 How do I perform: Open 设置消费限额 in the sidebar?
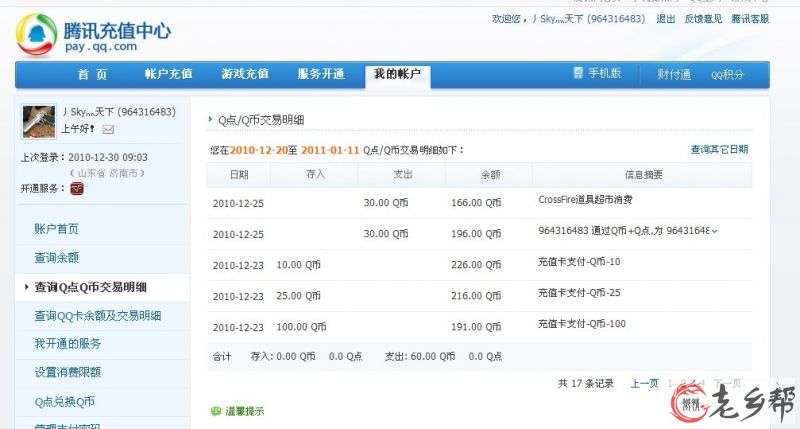[67, 373]
